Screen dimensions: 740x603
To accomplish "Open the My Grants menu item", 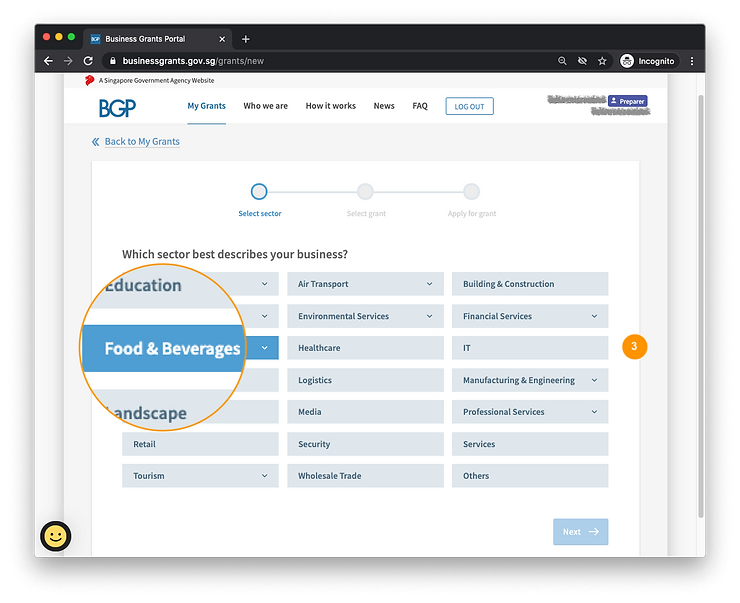I will click(206, 106).
